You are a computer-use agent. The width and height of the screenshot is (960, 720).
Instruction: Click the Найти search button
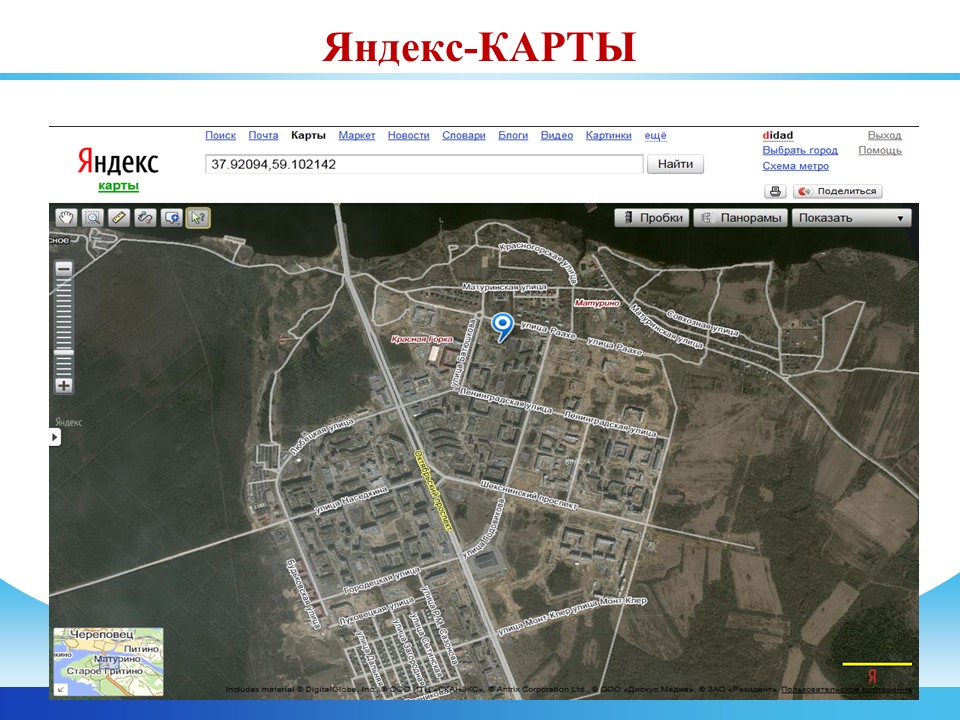(675, 164)
